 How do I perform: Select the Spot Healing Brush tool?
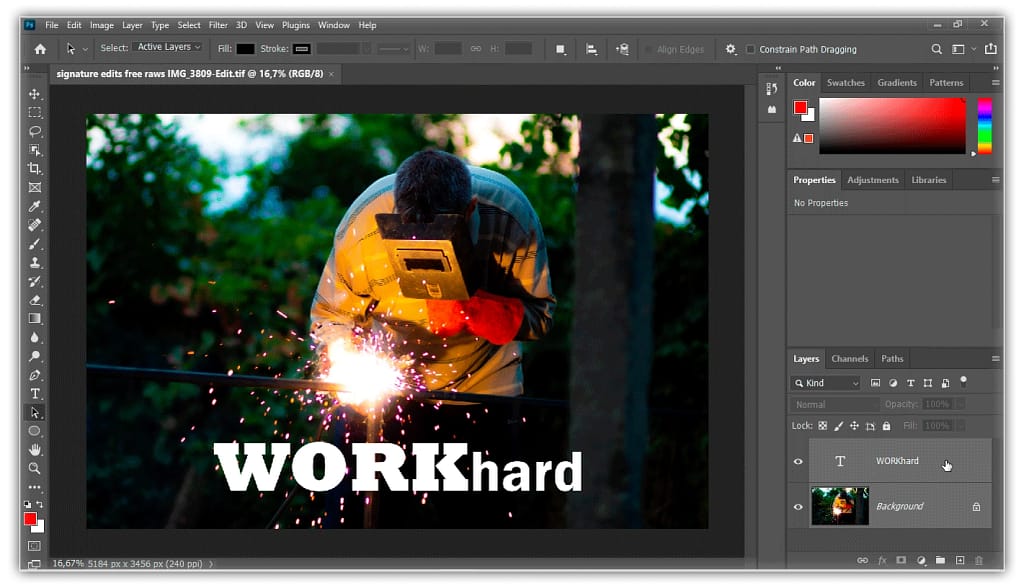(x=35, y=225)
